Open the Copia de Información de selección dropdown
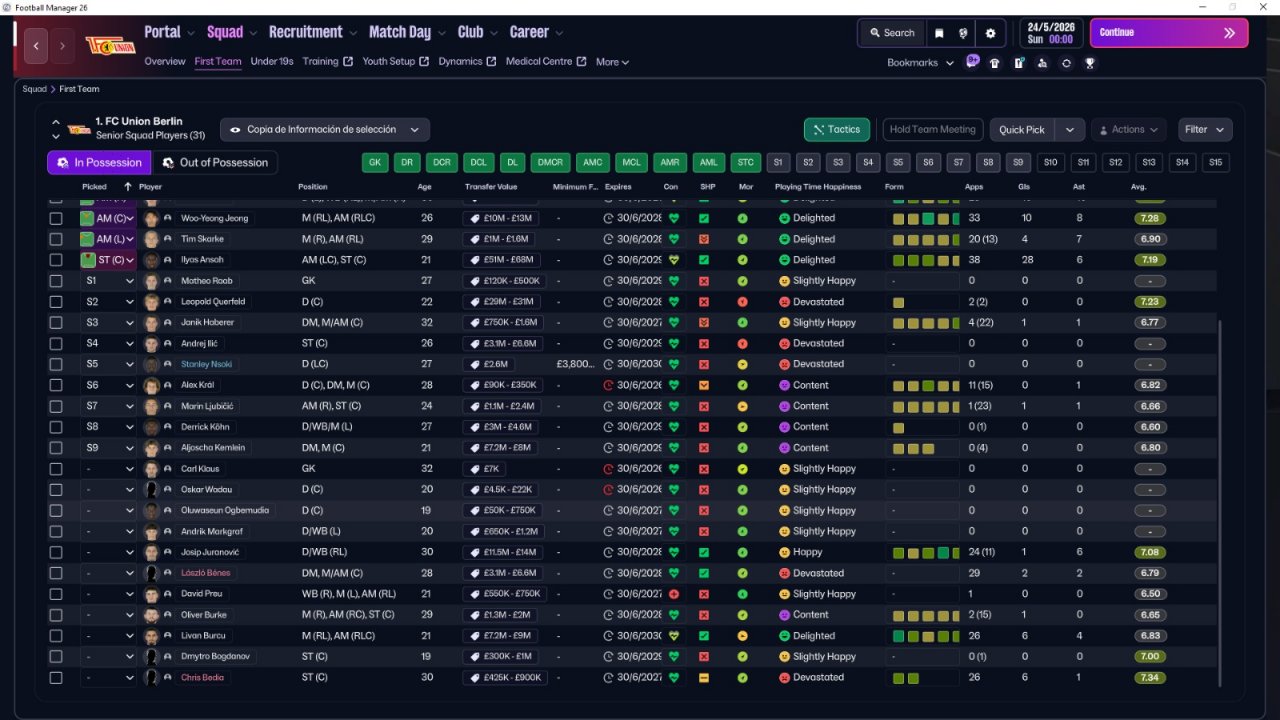The height and width of the screenshot is (720, 1280). [325, 130]
